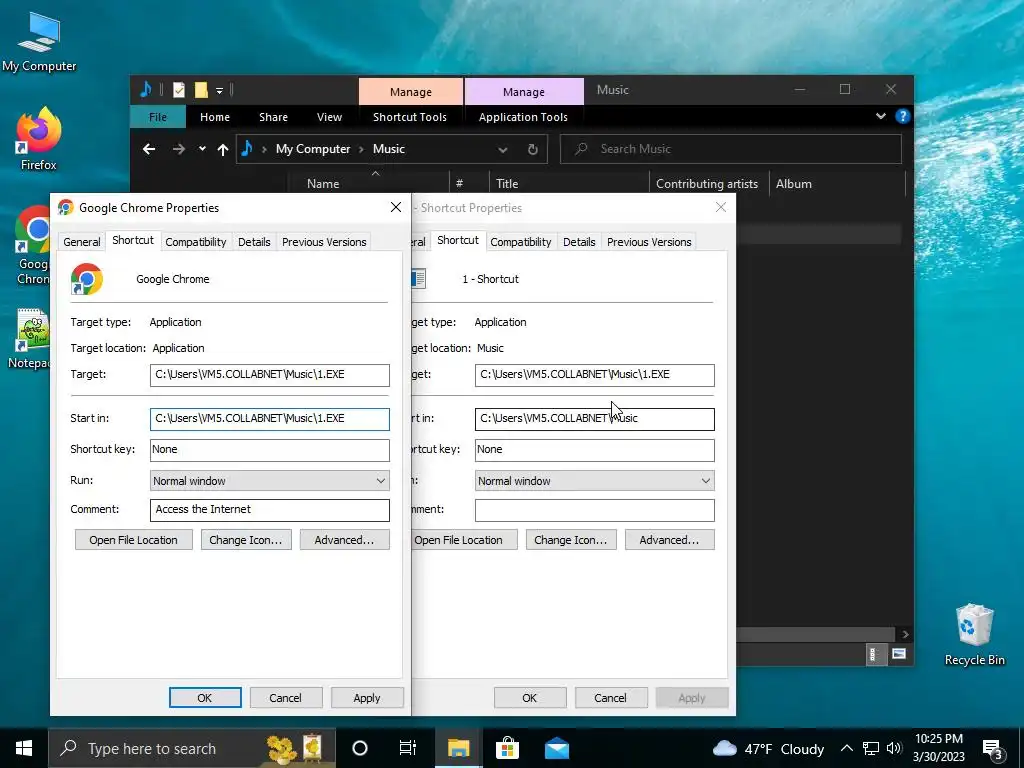Click the Windows Start button
This screenshot has width=1024, height=768.
(x=24, y=748)
